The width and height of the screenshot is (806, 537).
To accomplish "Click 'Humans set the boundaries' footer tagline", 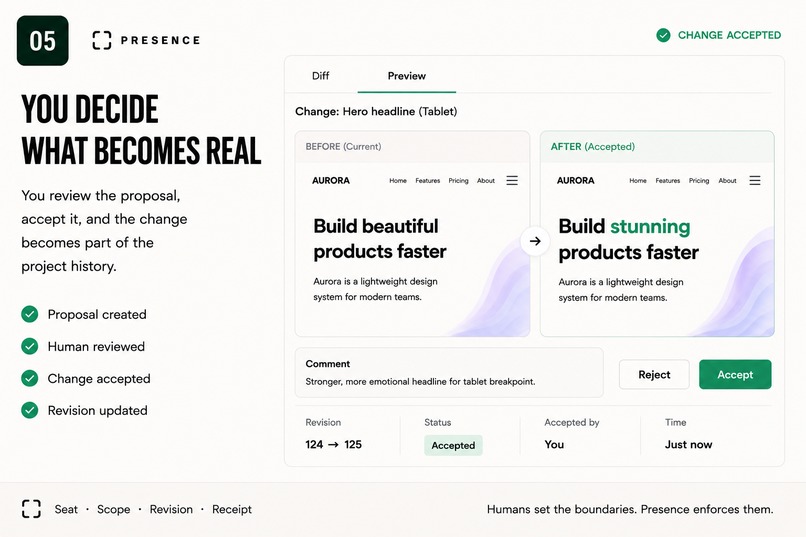I will (x=630, y=509).
